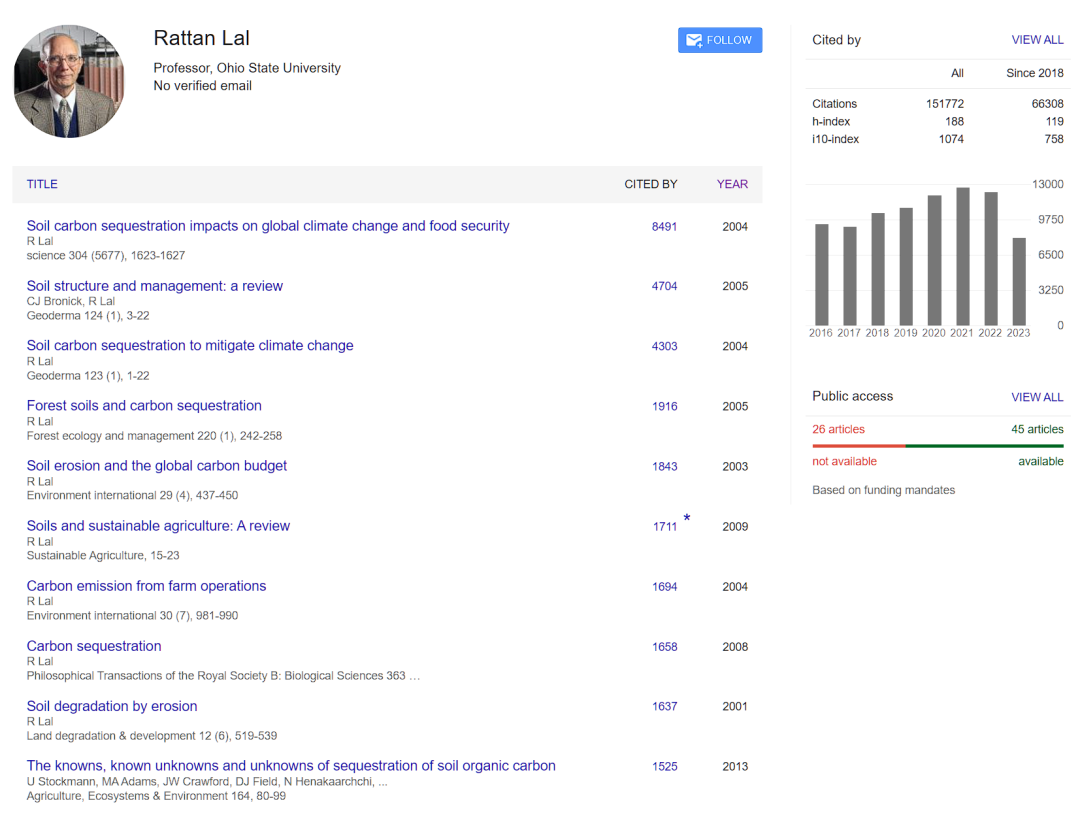This screenshot has height=813, width=1080.
Task: Open the 45 articles available link
Action: coord(1037,429)
